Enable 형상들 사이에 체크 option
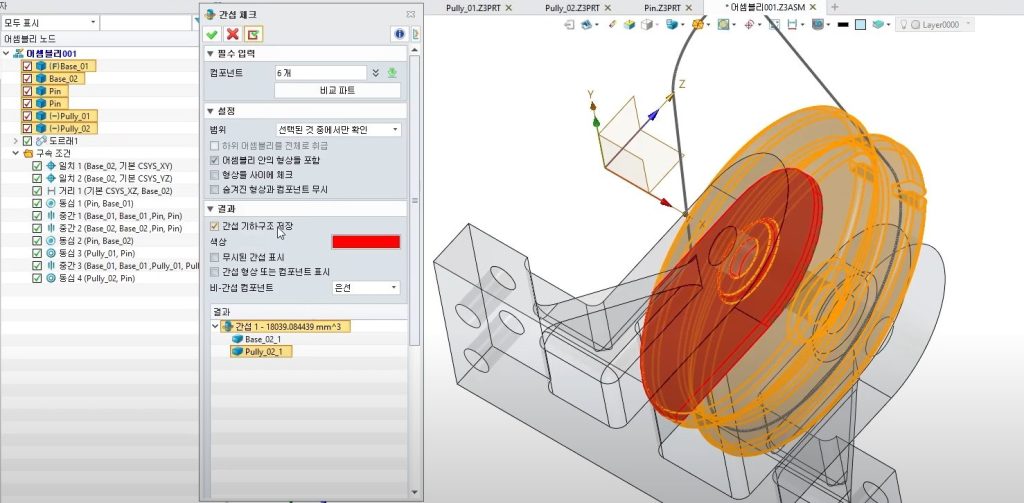 tap(214, 175)
